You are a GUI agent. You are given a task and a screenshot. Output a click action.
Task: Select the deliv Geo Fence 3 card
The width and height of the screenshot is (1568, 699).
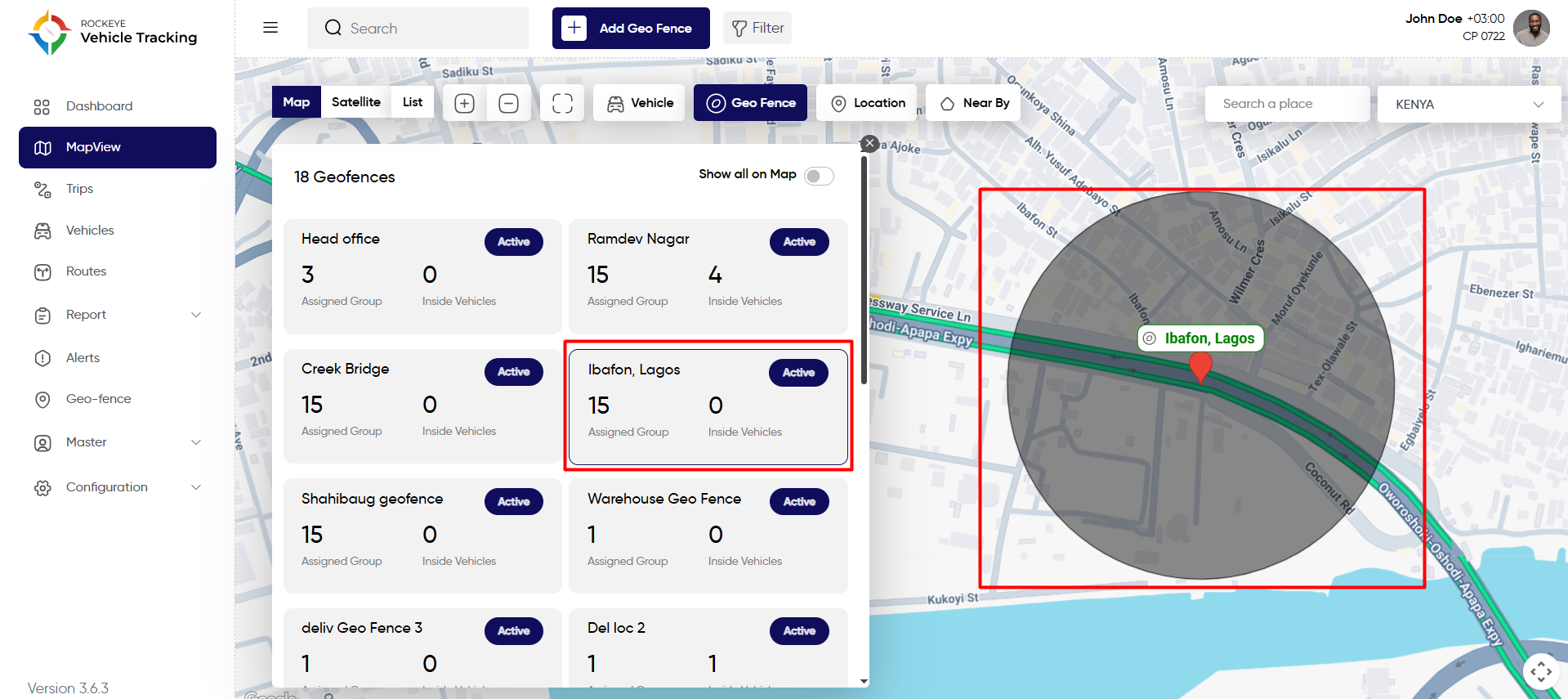pos(422,647)
